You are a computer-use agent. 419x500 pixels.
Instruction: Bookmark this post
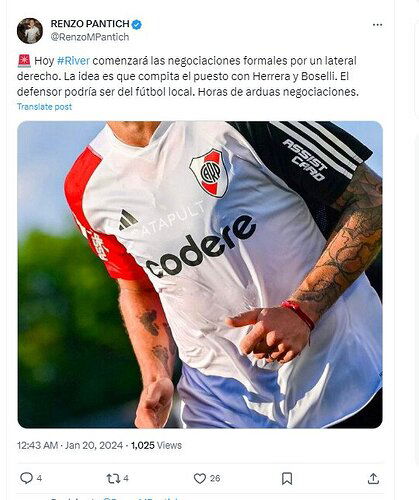click(287, 479)
